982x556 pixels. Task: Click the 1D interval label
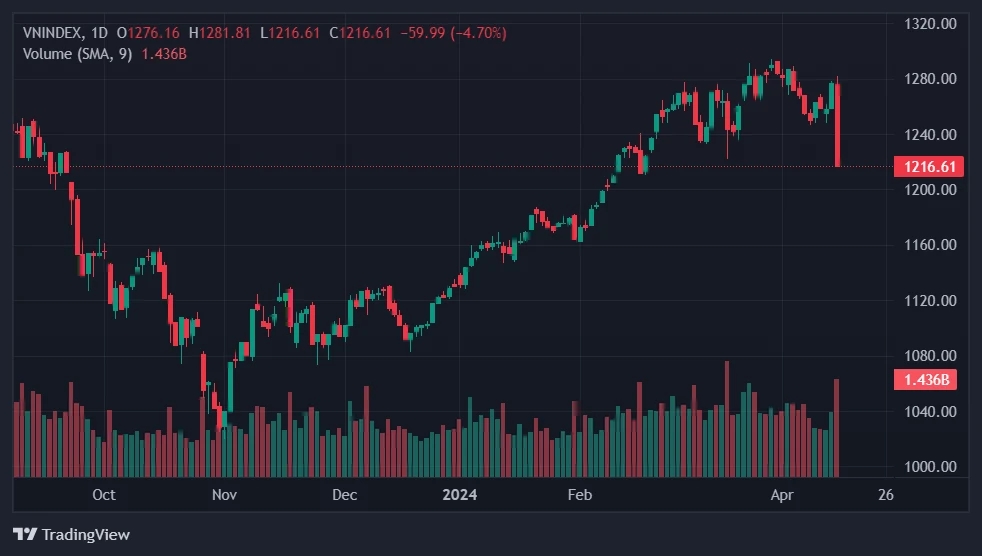pyautogui.click(x=99, y=33)
